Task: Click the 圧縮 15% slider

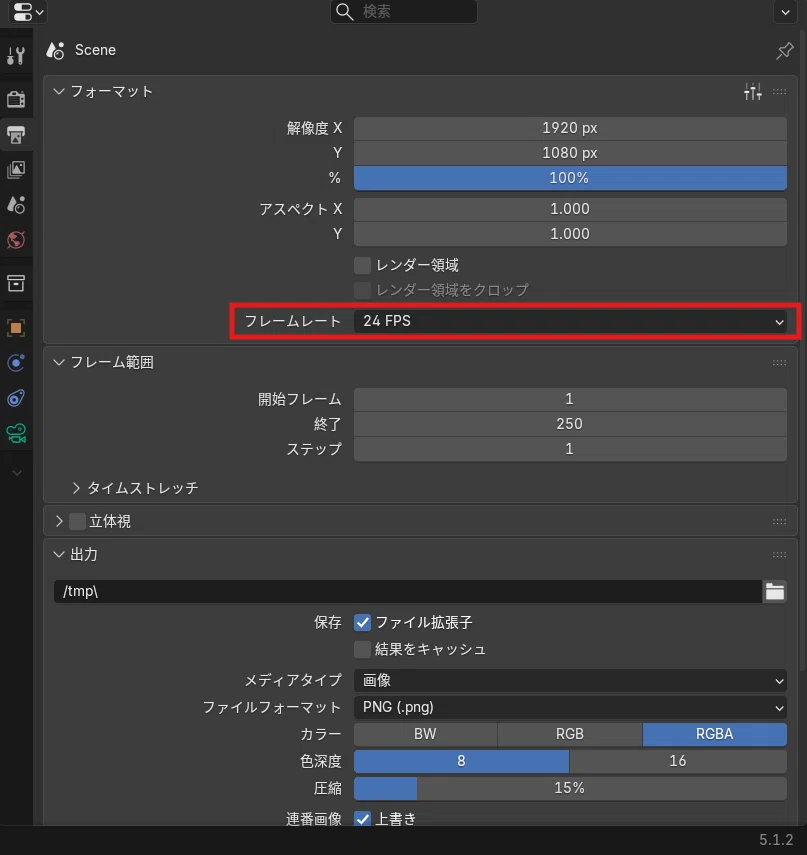Action: coord(570,788)
